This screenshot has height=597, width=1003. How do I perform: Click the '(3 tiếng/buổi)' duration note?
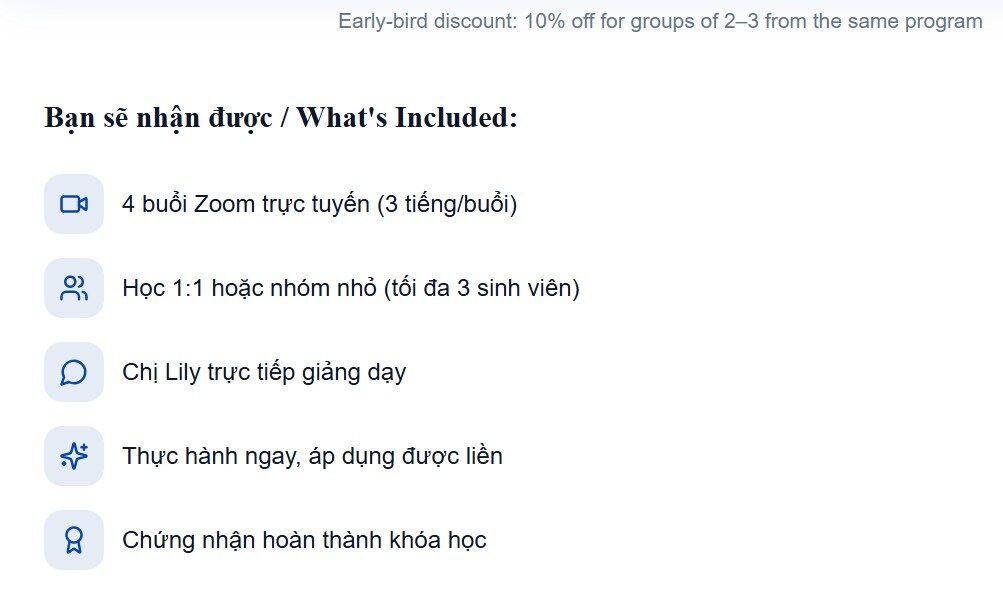pos(447,204)
